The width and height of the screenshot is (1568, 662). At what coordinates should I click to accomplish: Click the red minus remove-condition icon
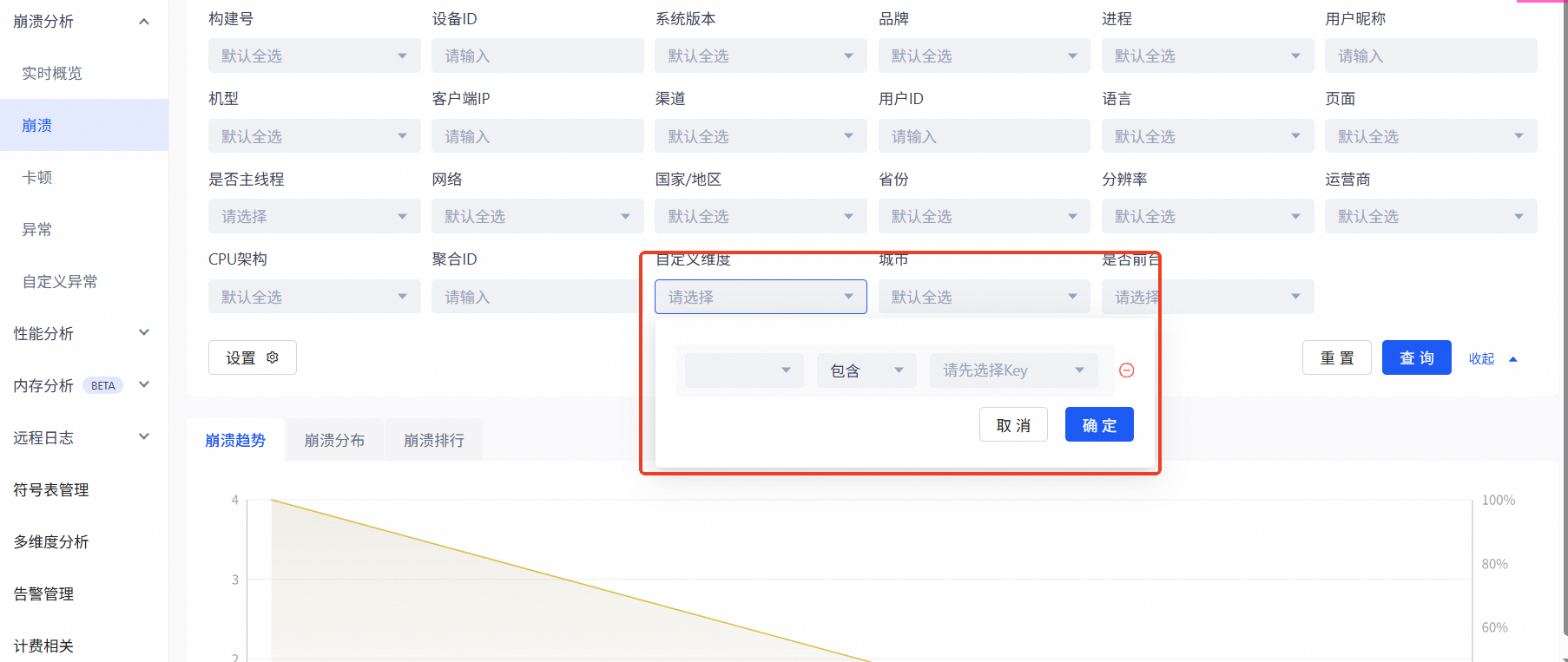pyautogui.click(x=1126, y=370)
